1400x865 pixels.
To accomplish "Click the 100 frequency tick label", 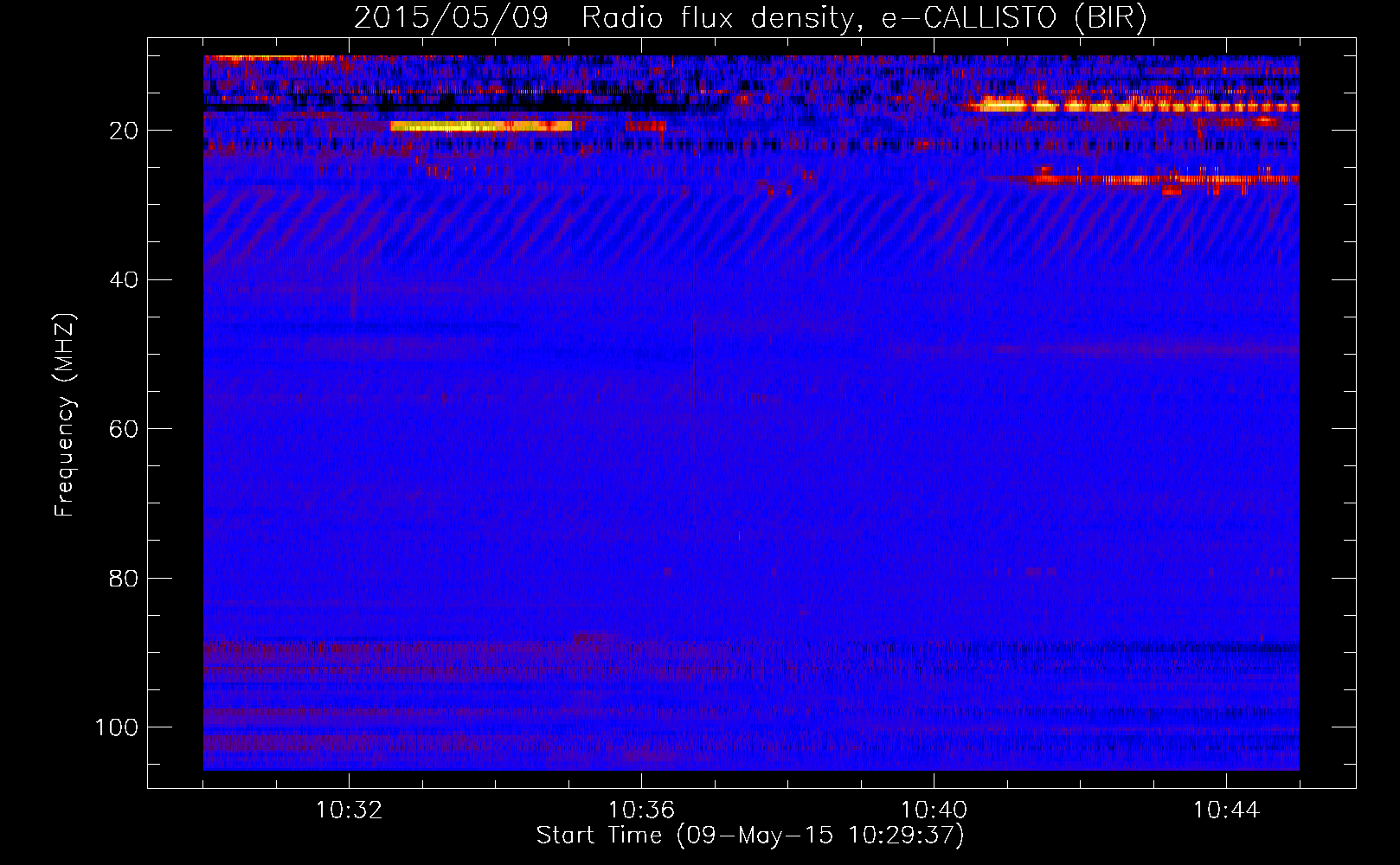I will tap(117, 727).
